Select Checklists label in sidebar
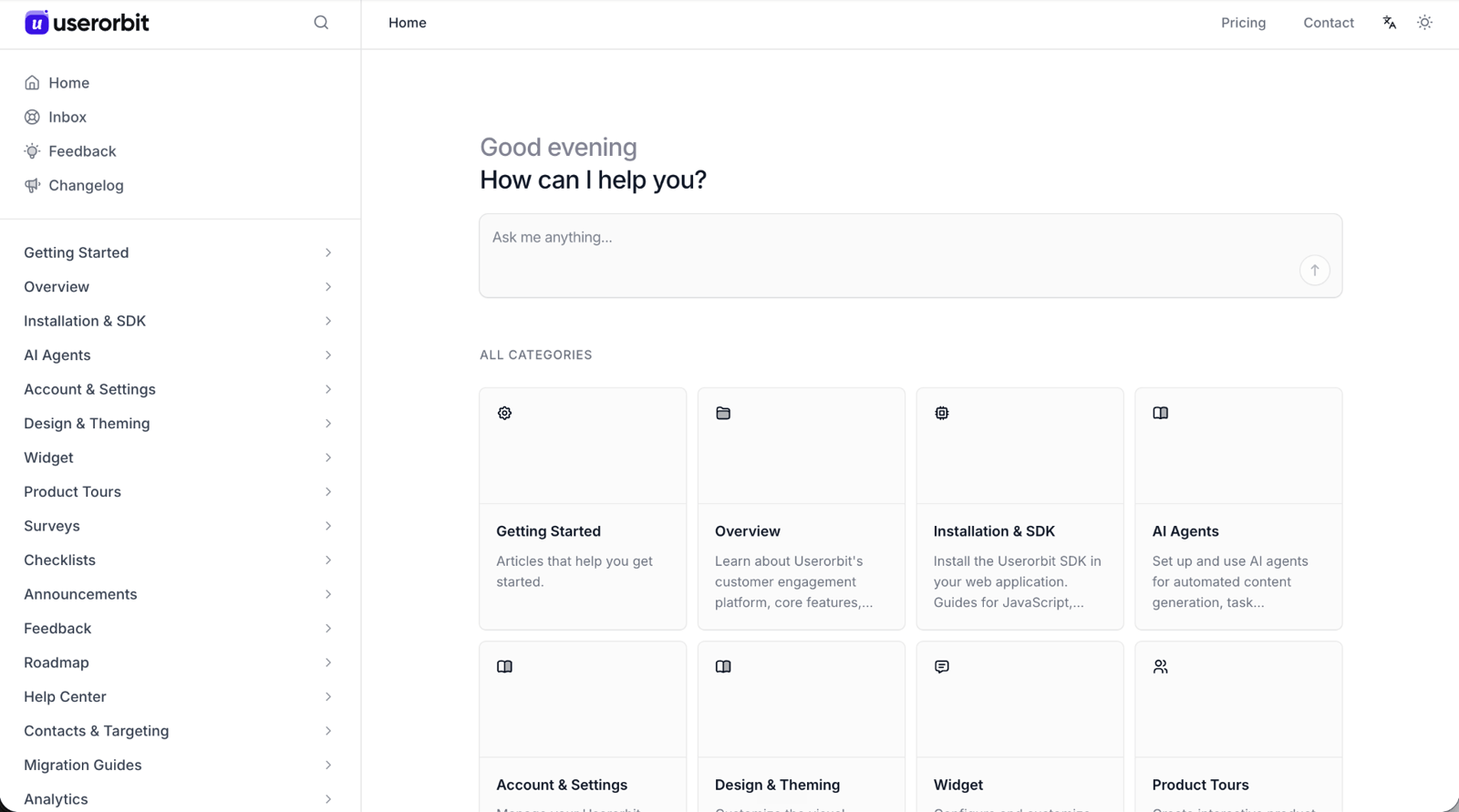Viewport: 1459px width, 812px height. 59,560
